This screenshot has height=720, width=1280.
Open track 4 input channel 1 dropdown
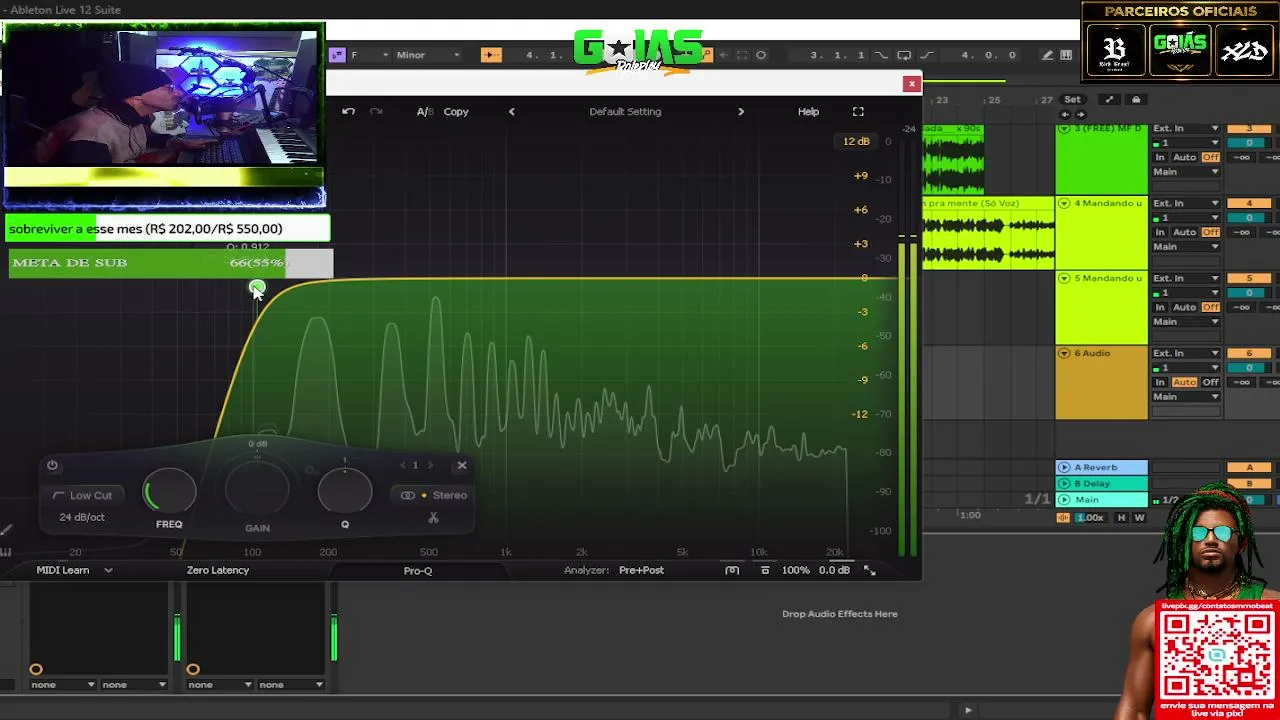[1186, 218]
